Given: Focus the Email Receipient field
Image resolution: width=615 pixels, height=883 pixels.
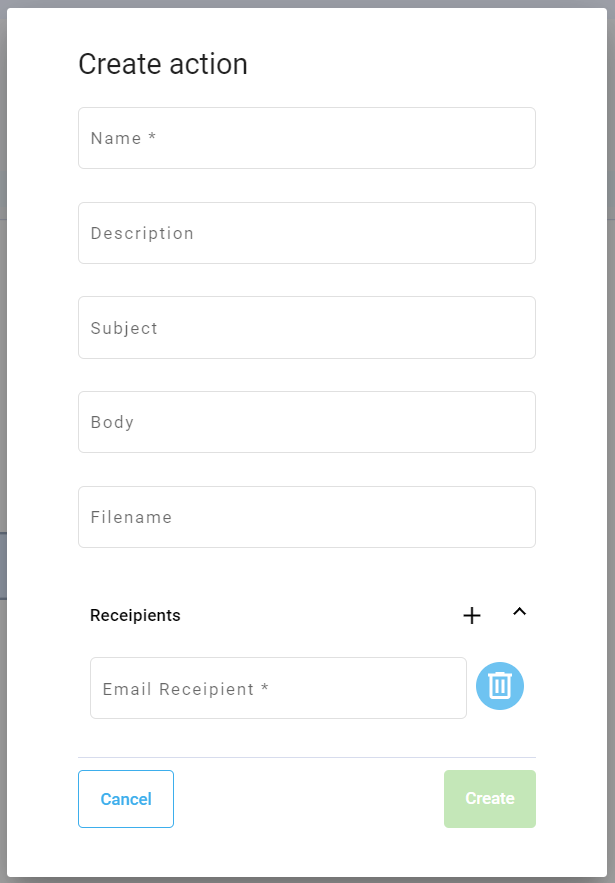Looking at the screenshot, I should click(278, 688).
